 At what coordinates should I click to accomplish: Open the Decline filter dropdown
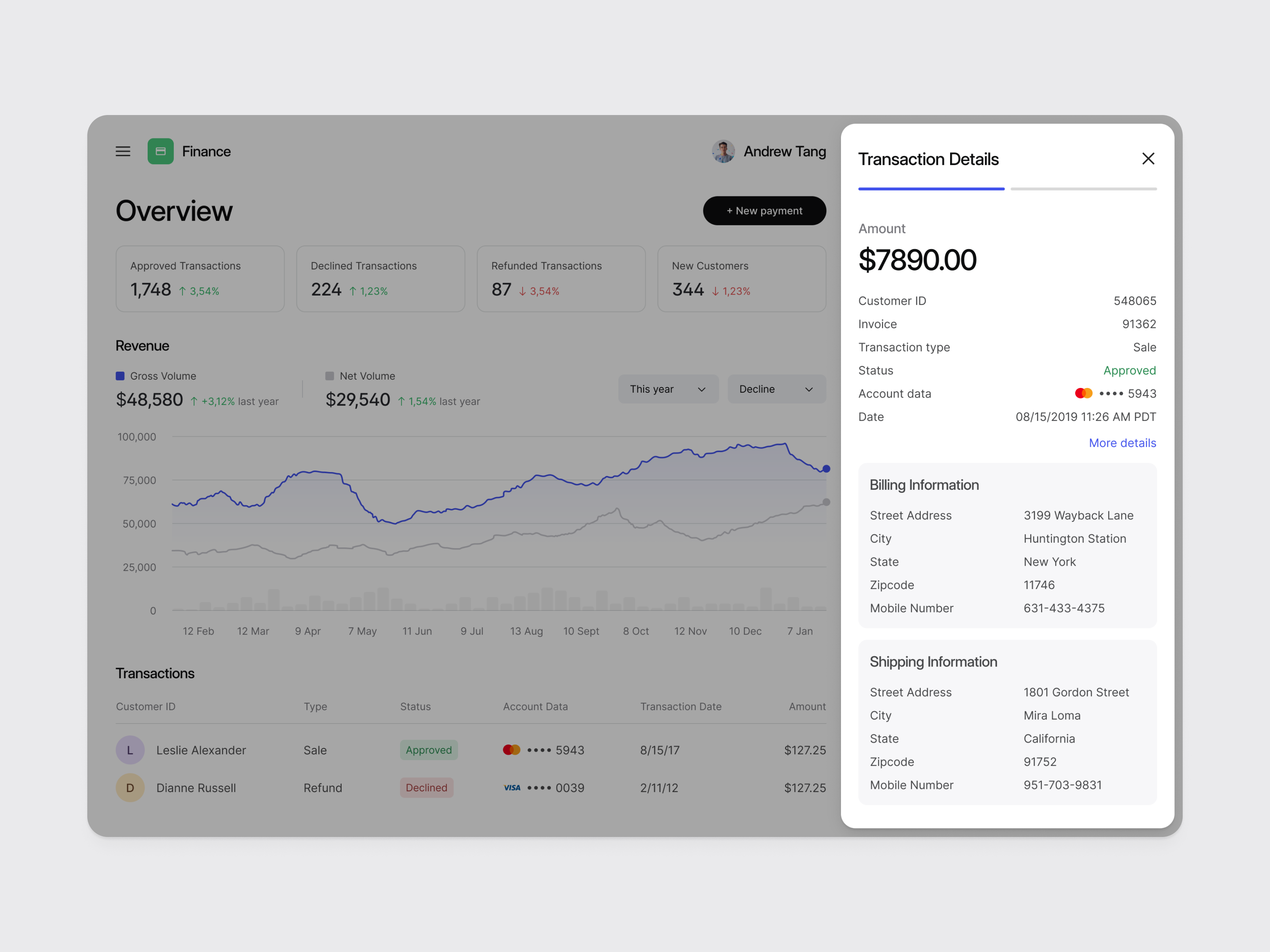coord(776,388)
